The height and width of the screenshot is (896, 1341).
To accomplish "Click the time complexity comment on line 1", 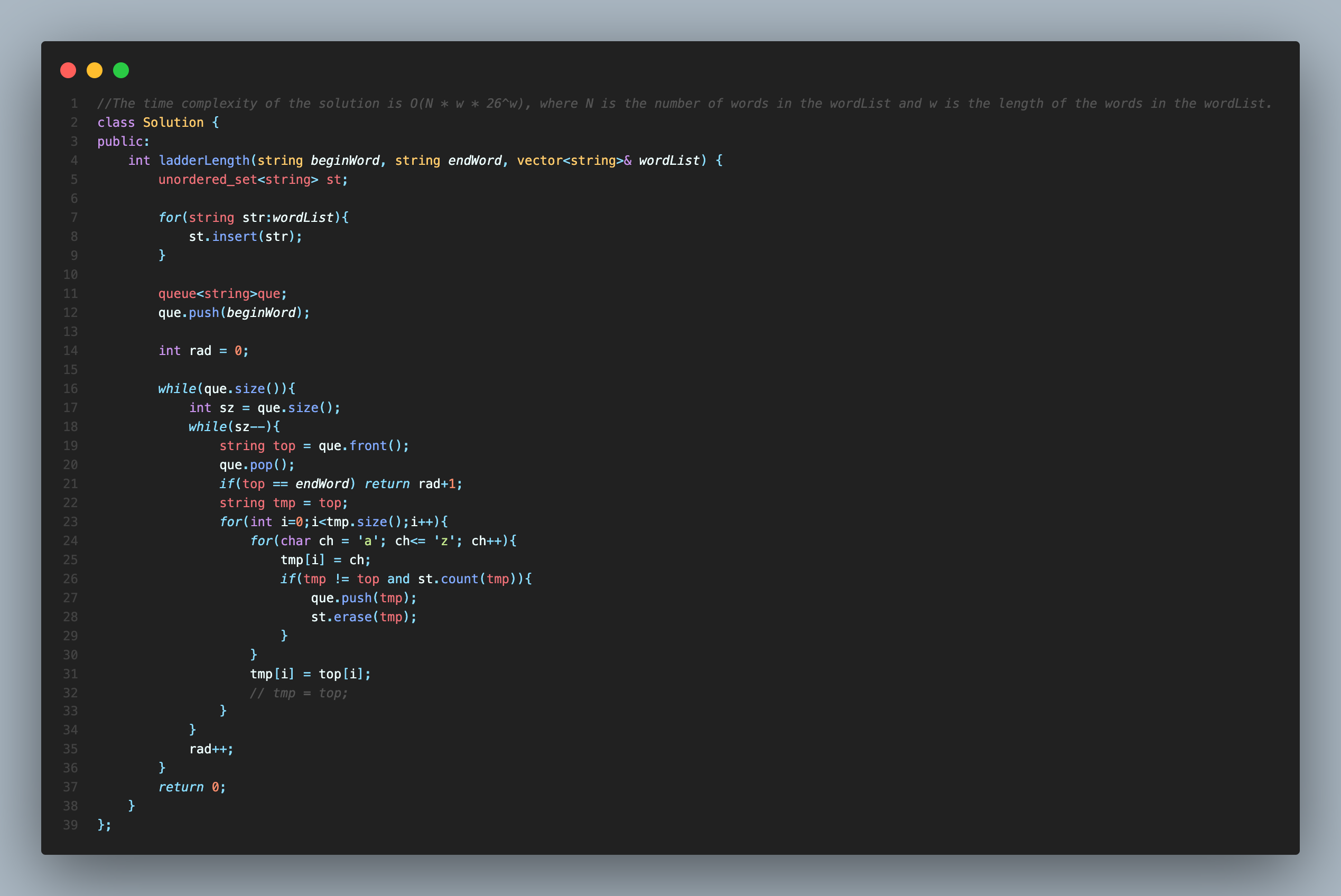I will [684, 104].
